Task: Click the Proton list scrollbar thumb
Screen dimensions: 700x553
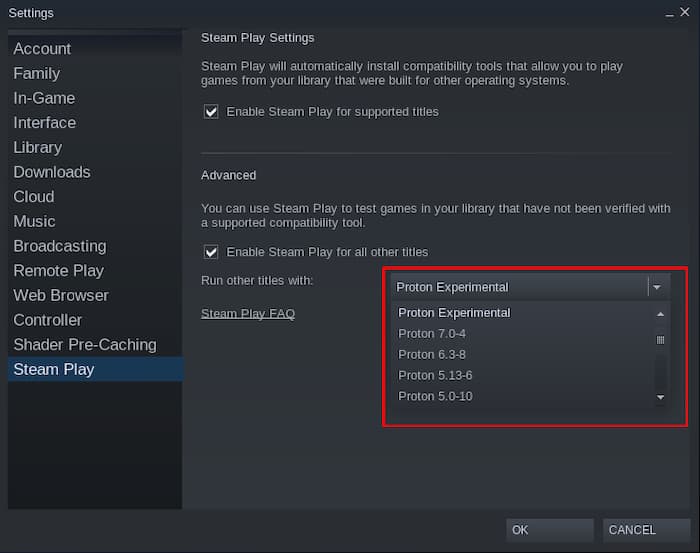Action: click(660, 340)
